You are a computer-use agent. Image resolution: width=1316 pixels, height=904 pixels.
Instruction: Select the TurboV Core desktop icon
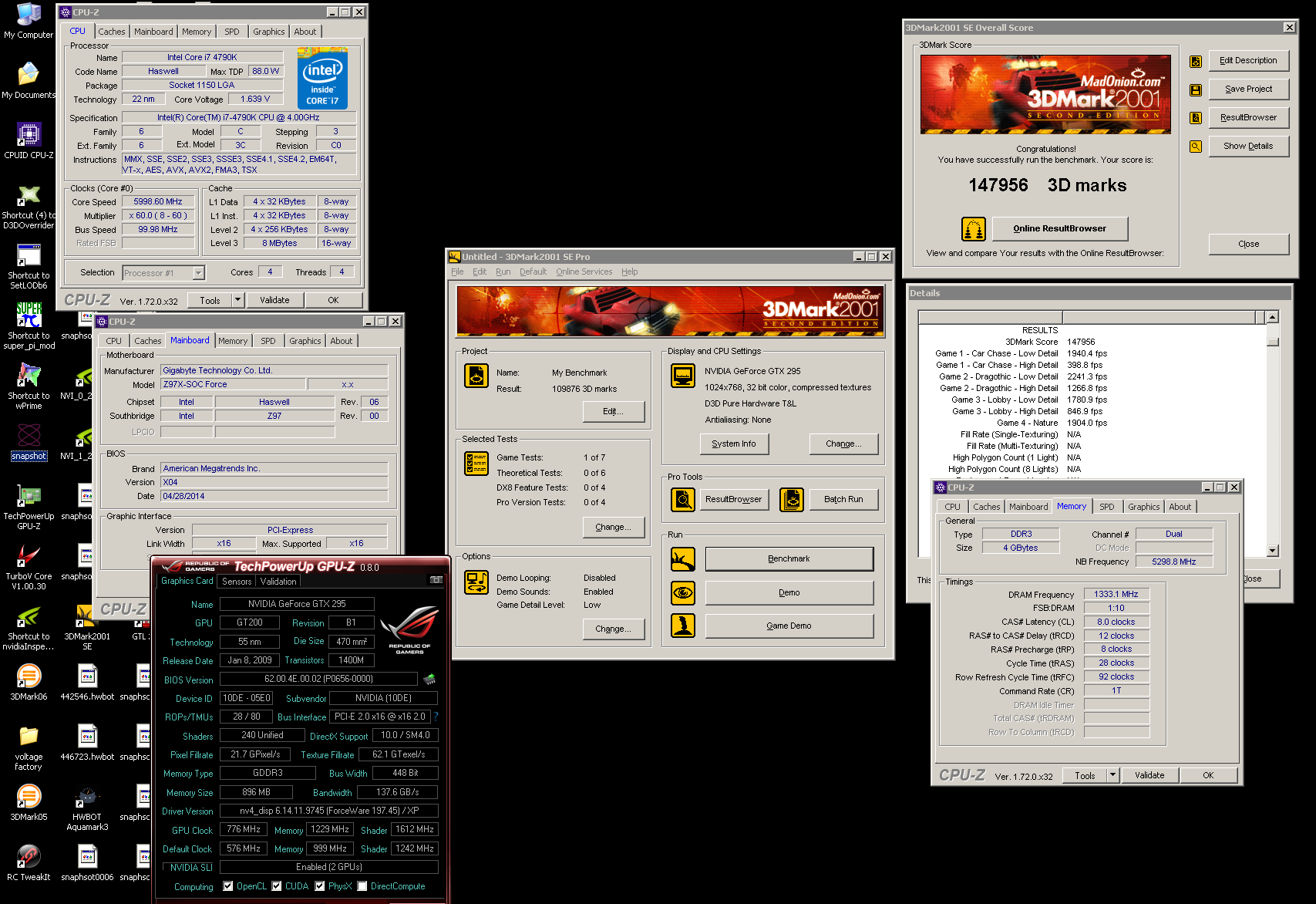pyautogui.click(x=29, y=567)
